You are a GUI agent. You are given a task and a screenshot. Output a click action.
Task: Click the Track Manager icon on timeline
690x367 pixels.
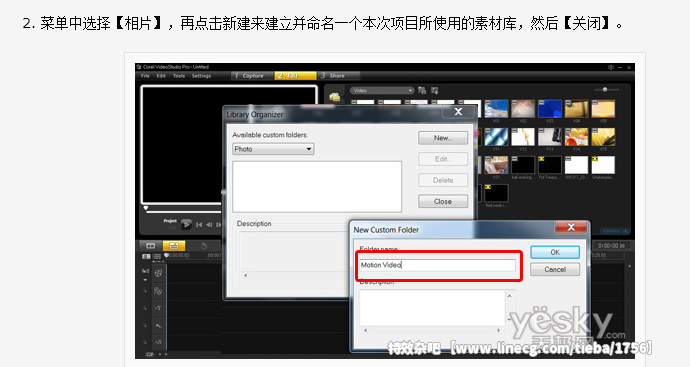pyautogui.click(x=145, y=256)
